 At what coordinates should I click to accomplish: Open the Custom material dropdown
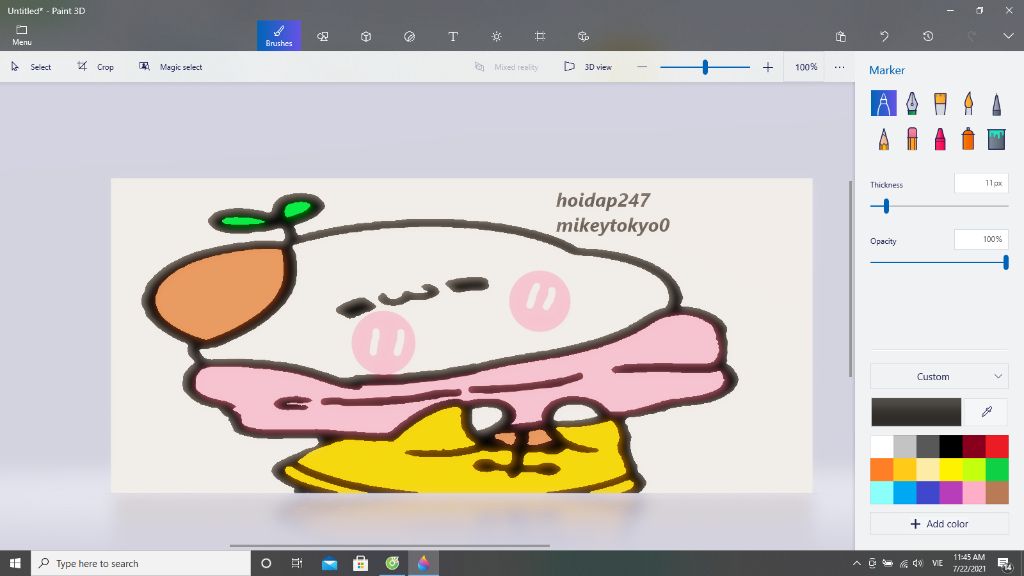click(x=939, y=376)
